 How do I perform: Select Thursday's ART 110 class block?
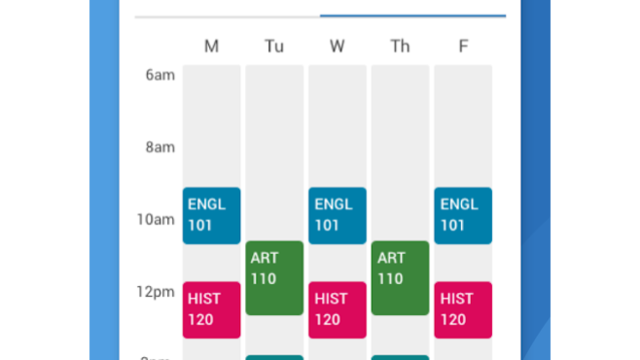(400, 278)
